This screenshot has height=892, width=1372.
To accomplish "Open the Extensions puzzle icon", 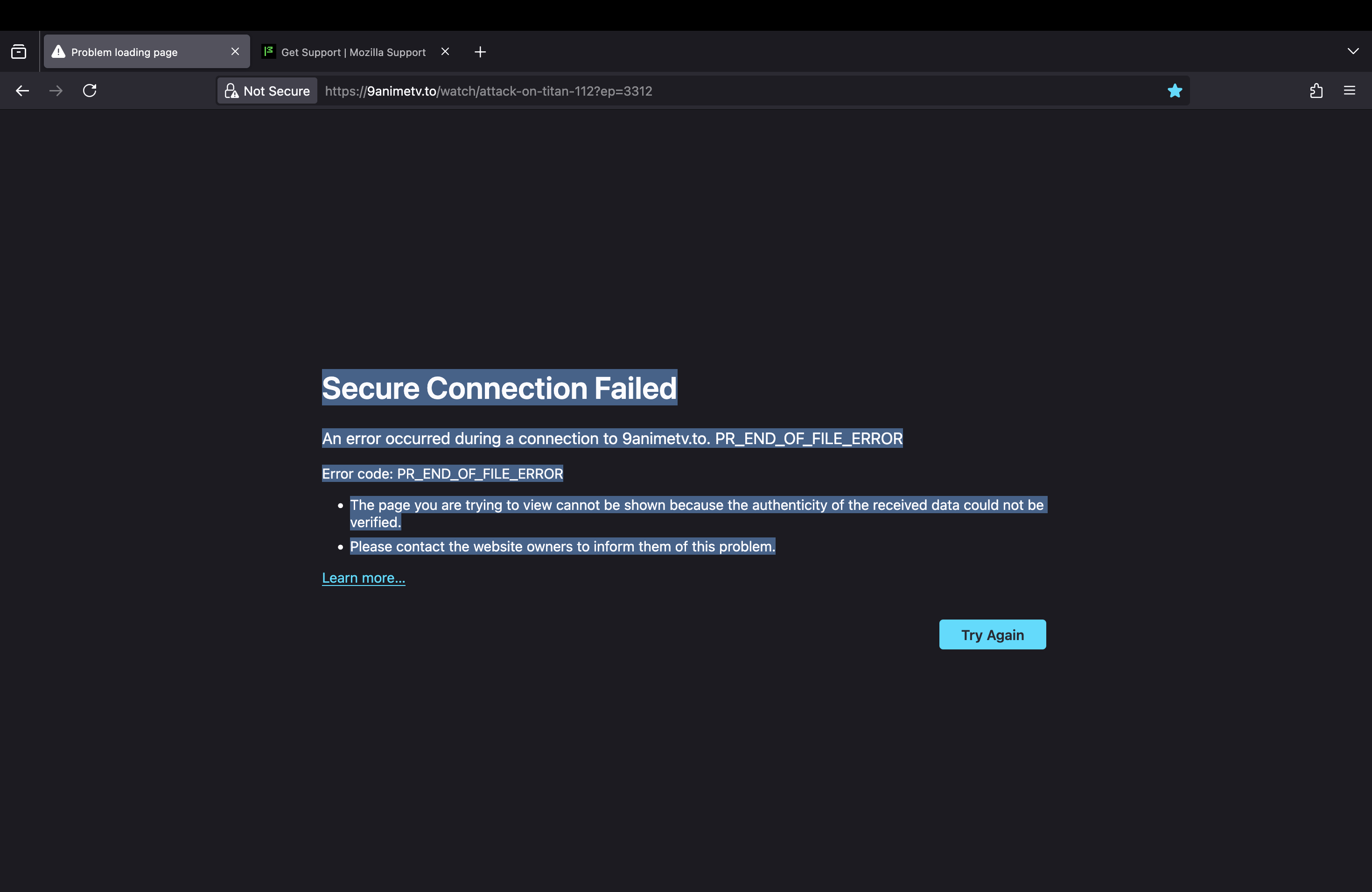I will coord(1316,91).
